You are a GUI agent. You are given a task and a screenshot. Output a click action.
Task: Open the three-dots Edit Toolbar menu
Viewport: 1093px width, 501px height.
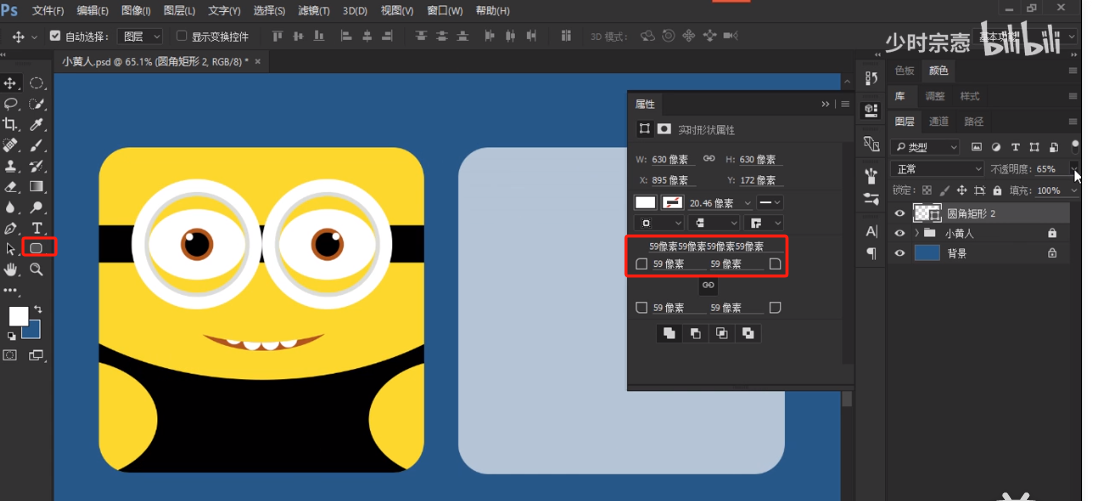(x=10, y=290)
